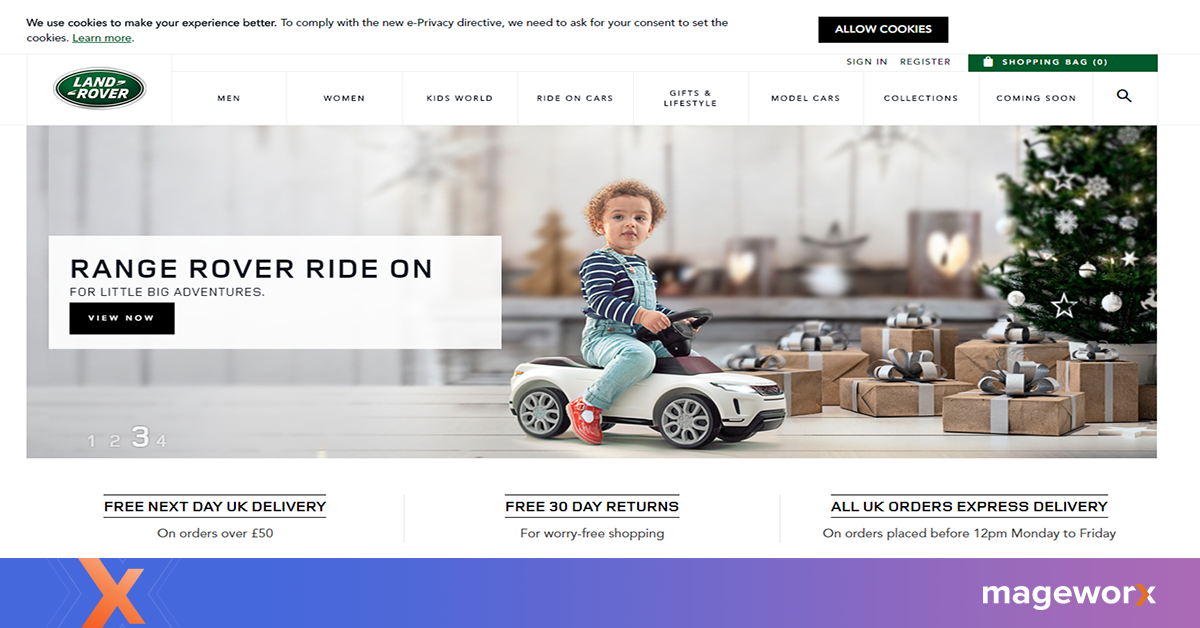Open the search magnifier icon
The height and width of the screenshot is (628, 1200).
pyautogui.click(x=1124, y=96)
